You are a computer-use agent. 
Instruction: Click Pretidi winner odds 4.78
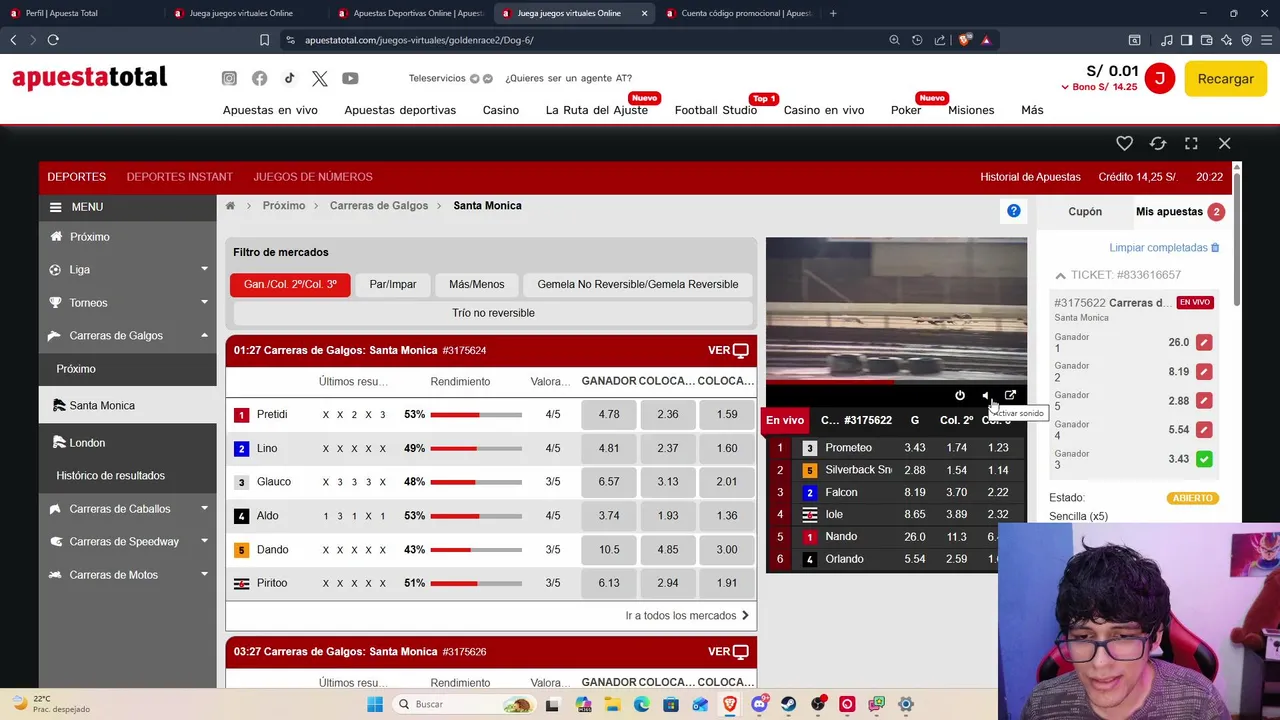point(608,414)
